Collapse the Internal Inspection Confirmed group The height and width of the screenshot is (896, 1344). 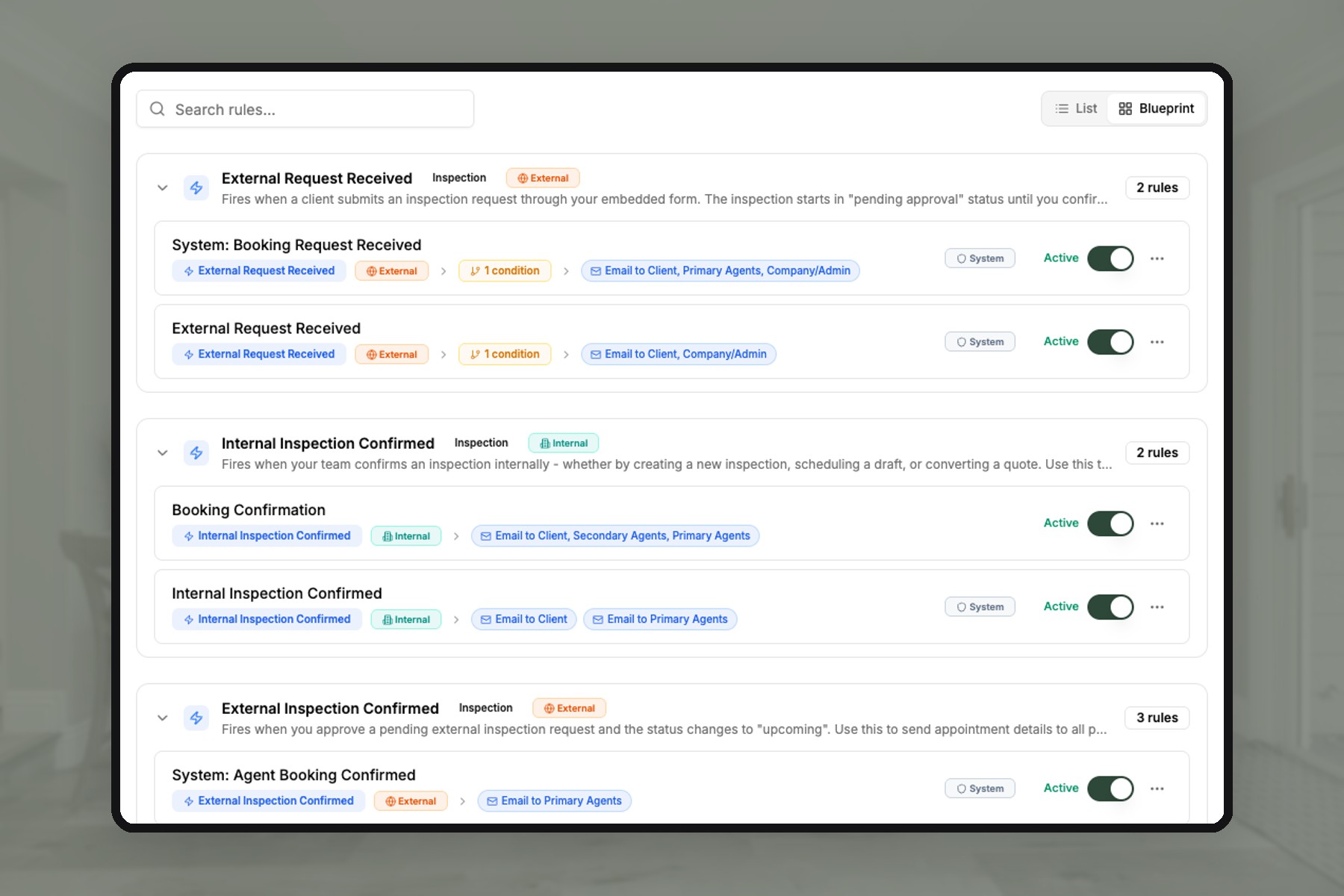pyautogui.click(x=162, y=452)
